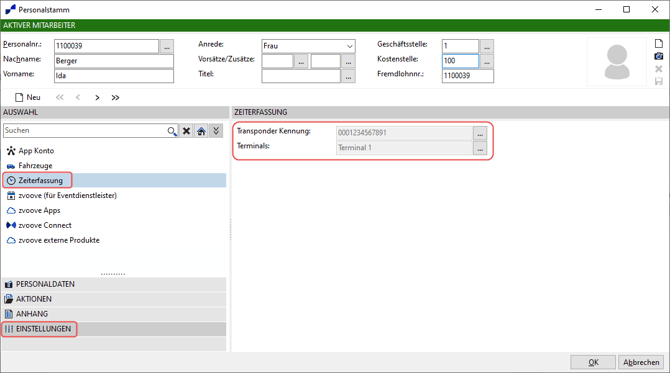The image size is (670, 373).
Task: Click the Fremdlohnnr. field
Action: [467, 76]
